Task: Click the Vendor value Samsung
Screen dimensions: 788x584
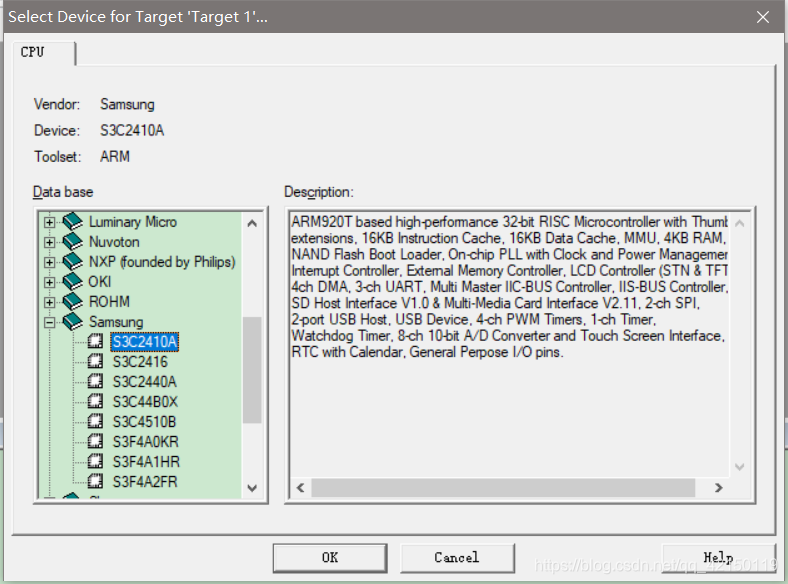Action: [x=127, y=105]
